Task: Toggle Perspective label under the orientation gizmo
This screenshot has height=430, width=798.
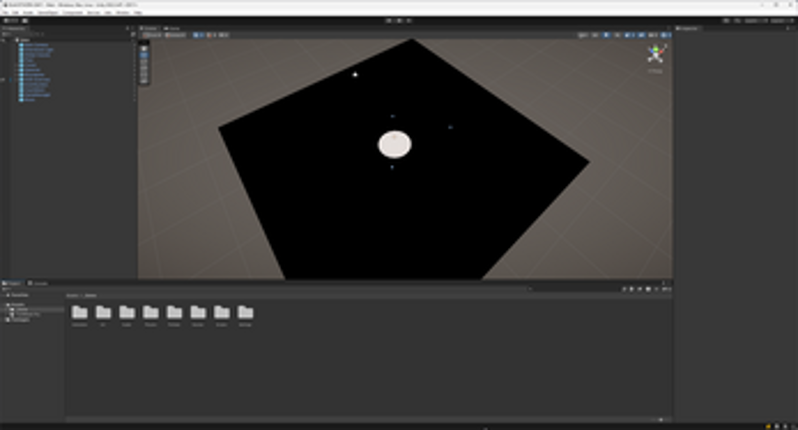Action: click(656, 71)
